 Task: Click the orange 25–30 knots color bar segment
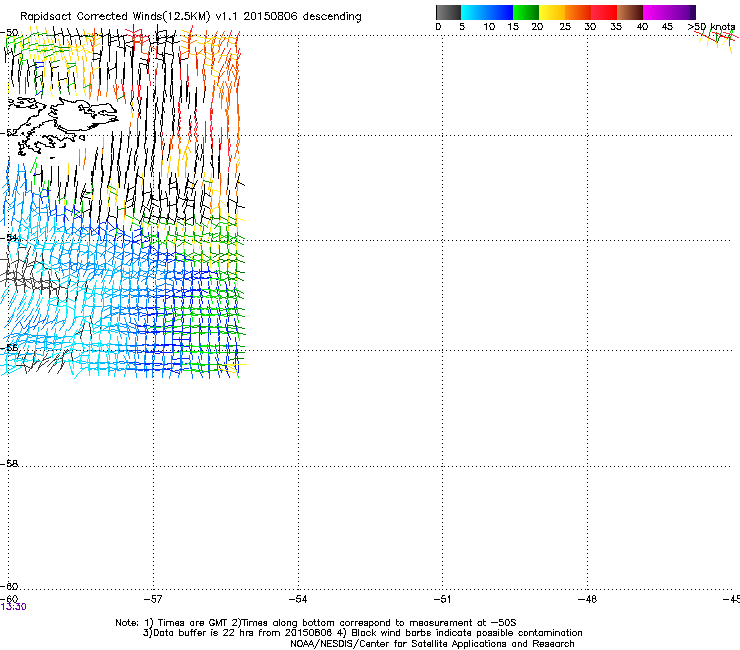[578, 12]
